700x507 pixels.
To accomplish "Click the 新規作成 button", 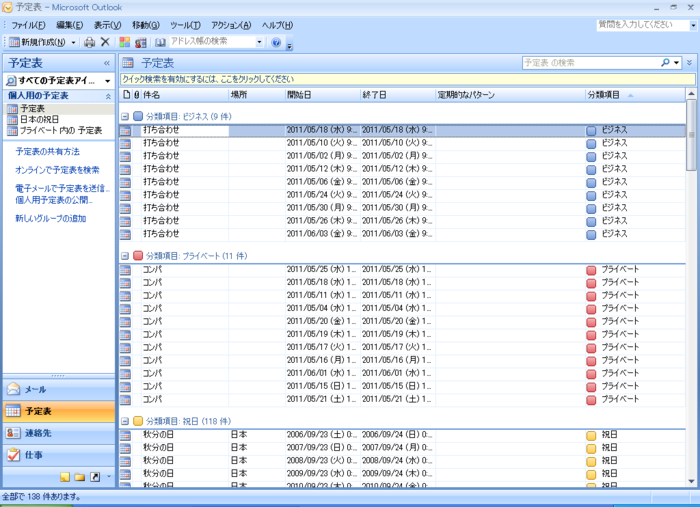I will click(x=38, y=42).
